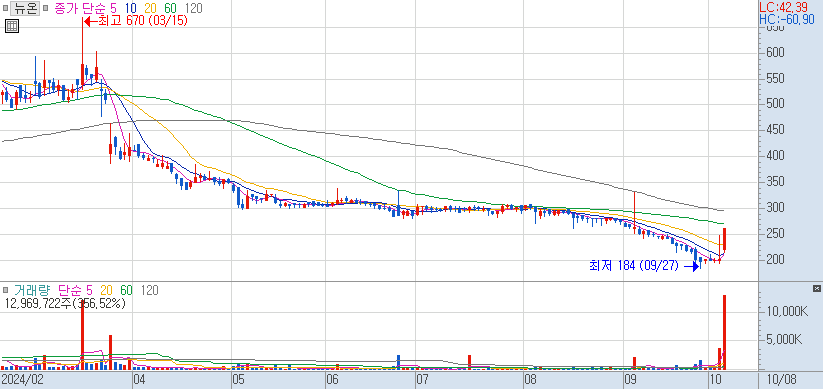Screen dimensions: 823x389
Task: Click the 06 month axis label
Action: pos(332,380)
